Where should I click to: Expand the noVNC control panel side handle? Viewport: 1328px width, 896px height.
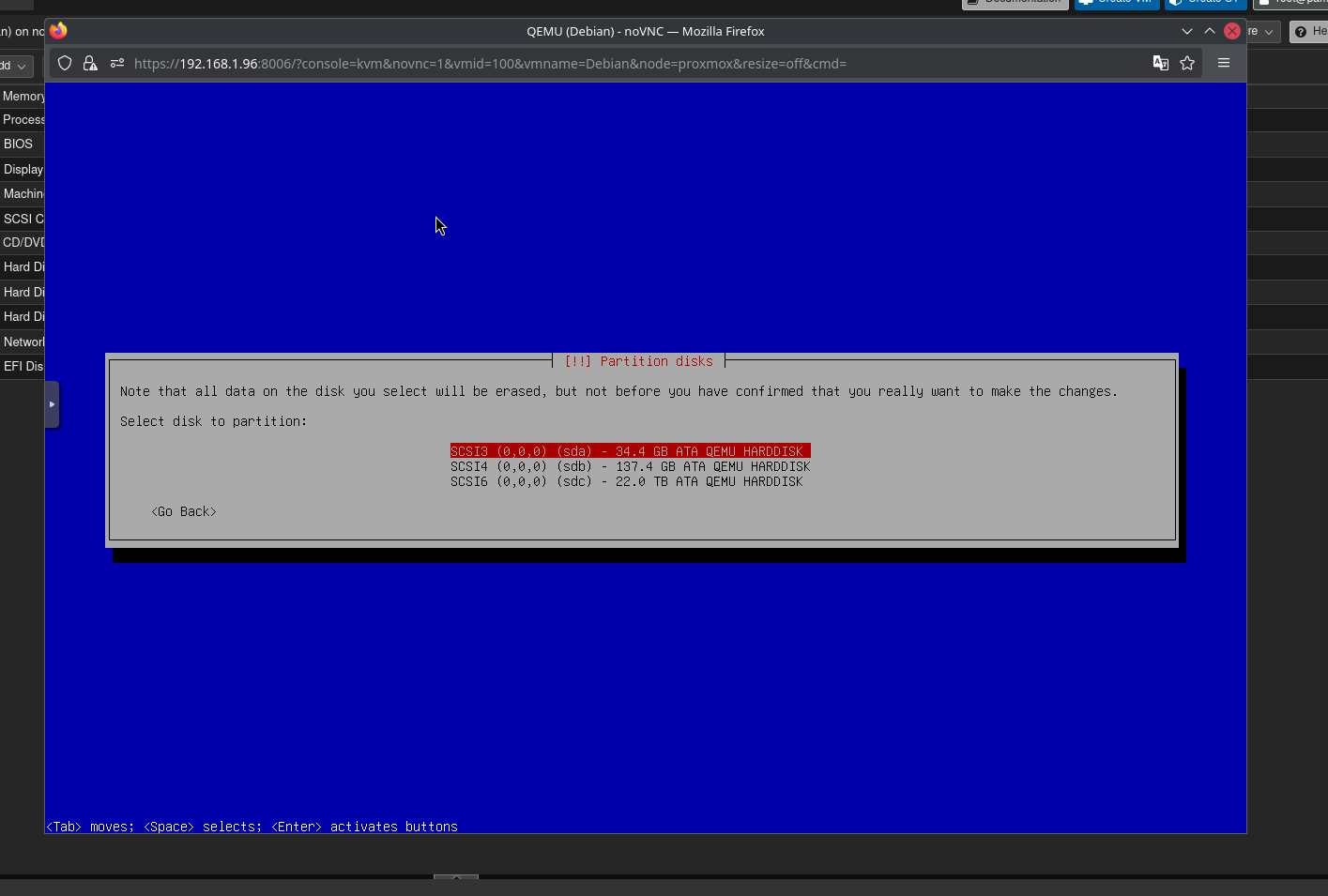[52, 404]
